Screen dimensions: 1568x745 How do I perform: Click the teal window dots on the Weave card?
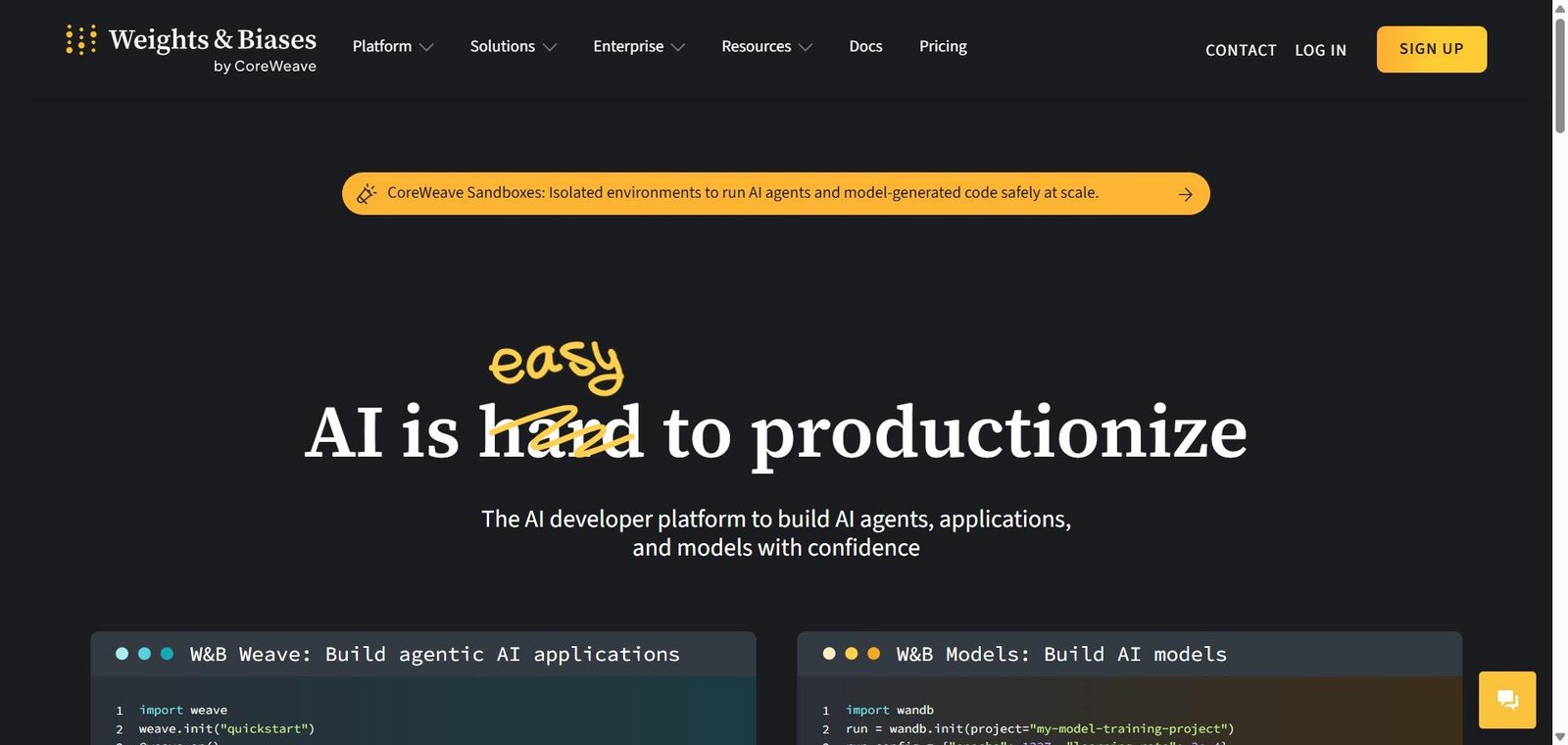point(144,654)
